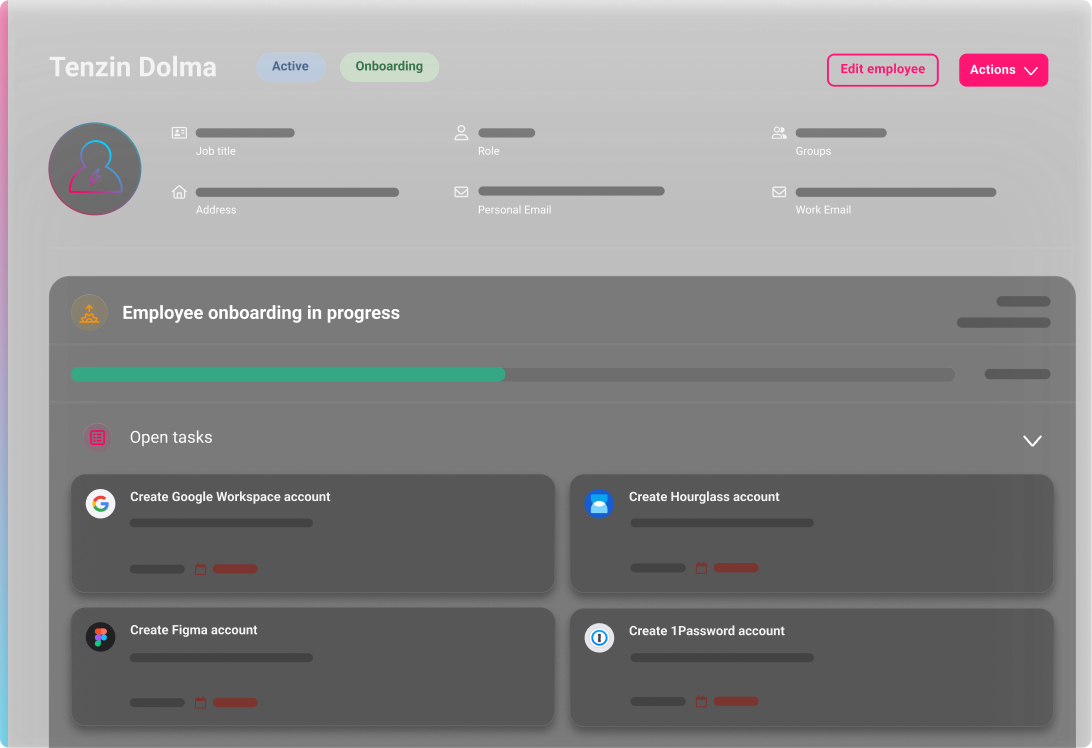Click the Work Email envelope icon
The height and width of the screenshot is (748, 1092).
click(779, 192)
